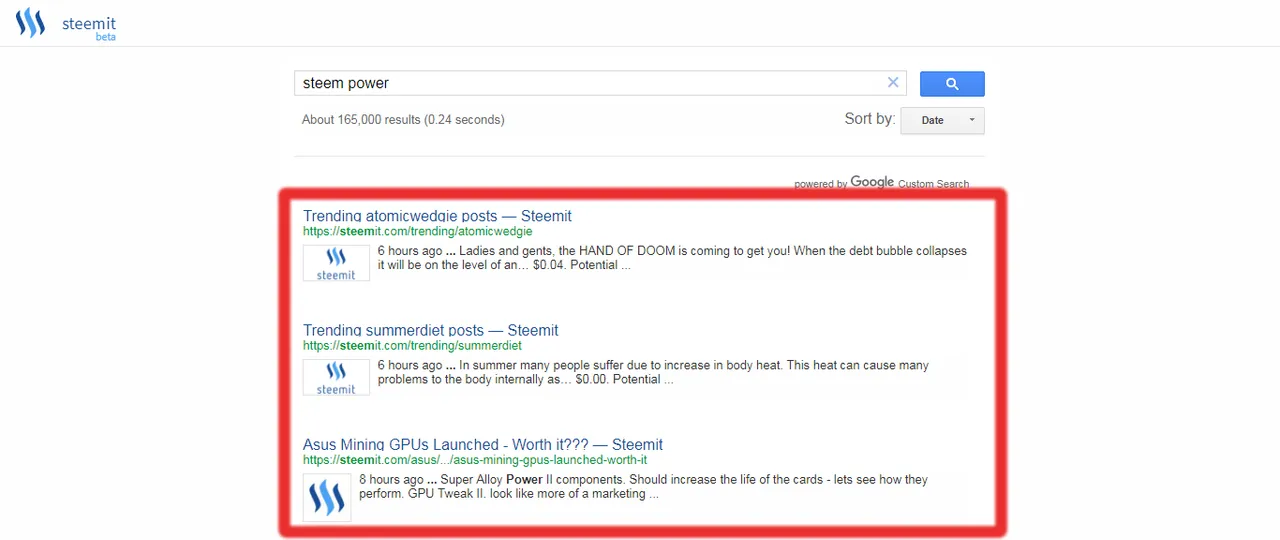Click the 'Sort by:' label
1280x540 pixels.
click(869, 119)
